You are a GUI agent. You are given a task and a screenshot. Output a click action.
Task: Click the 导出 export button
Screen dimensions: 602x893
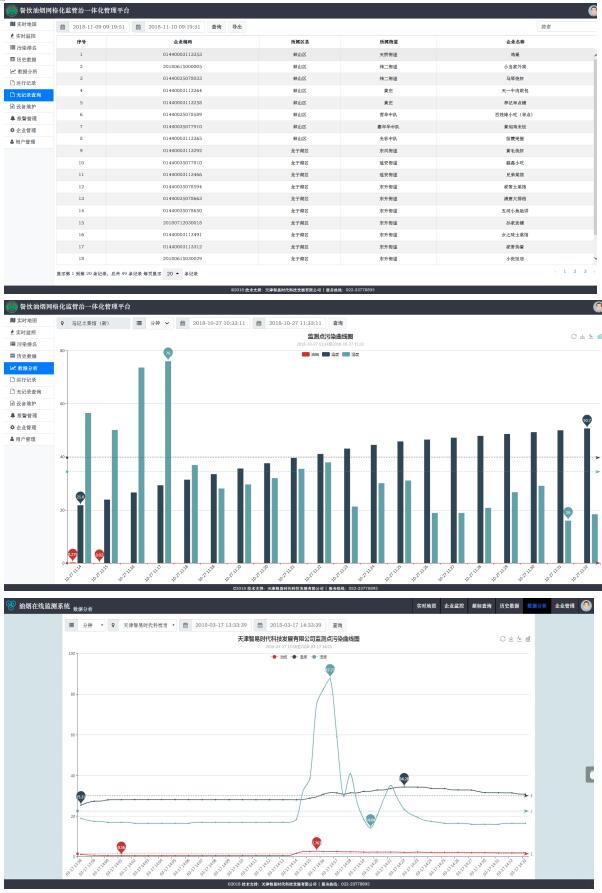pos(236,27)
